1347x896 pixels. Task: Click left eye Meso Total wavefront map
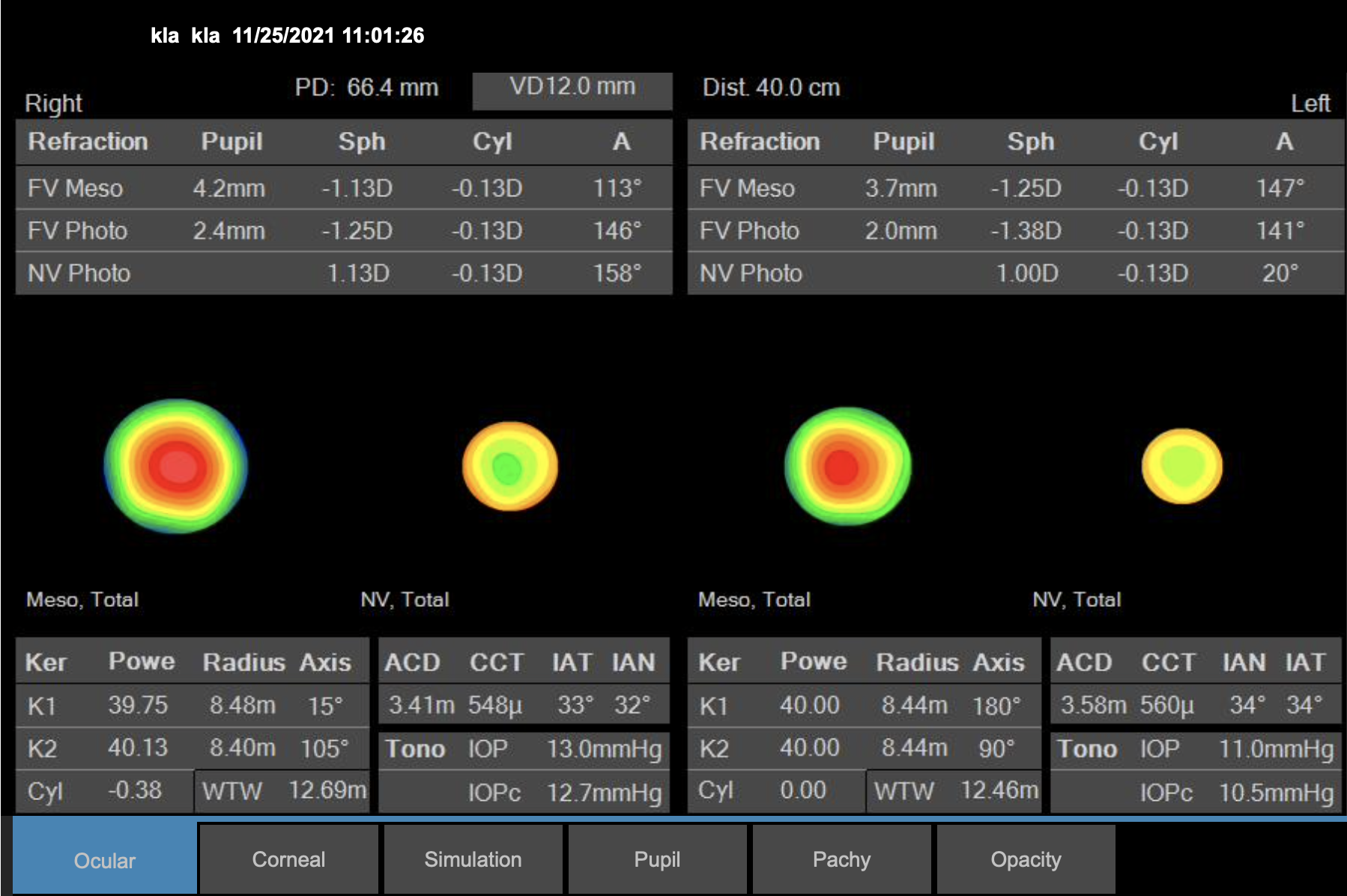[847, 466]
